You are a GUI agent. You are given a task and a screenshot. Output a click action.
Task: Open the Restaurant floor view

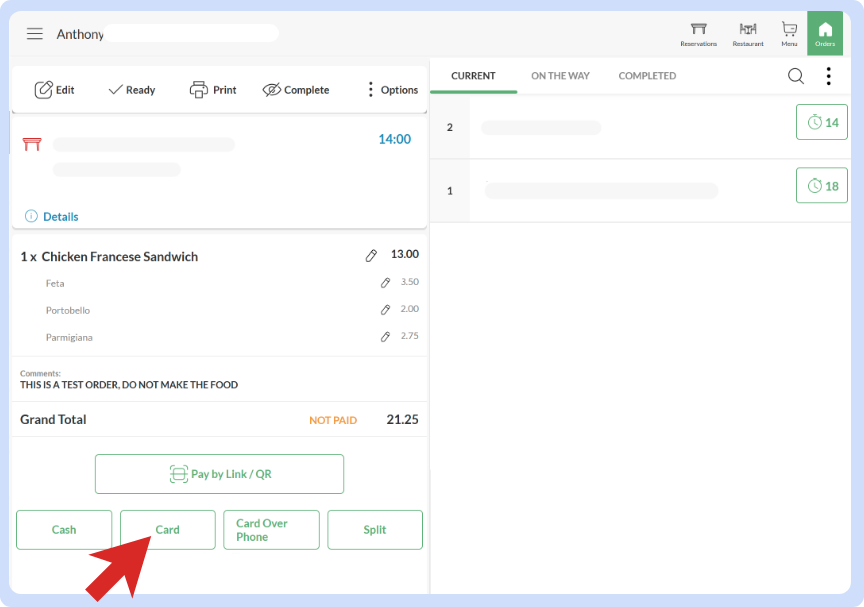(x=747, y=33)
